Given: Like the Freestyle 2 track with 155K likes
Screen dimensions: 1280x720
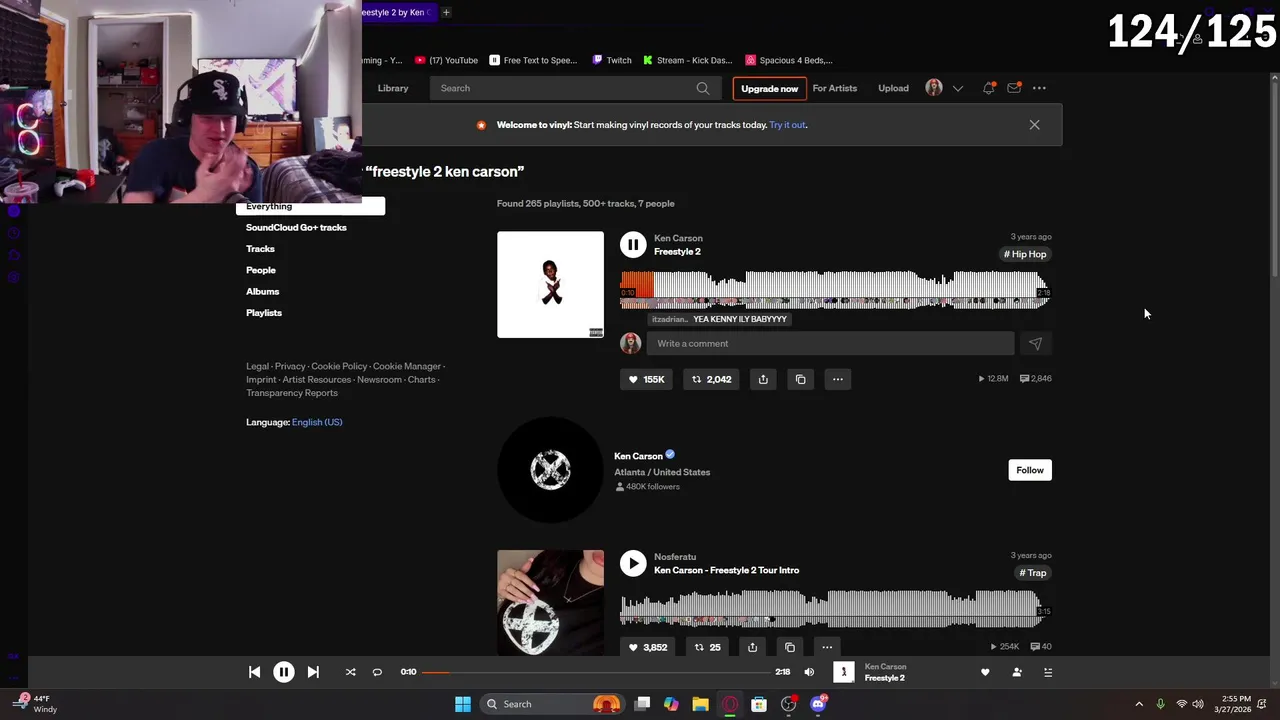Looking at the screenshot, I should [x=646, y=379].
